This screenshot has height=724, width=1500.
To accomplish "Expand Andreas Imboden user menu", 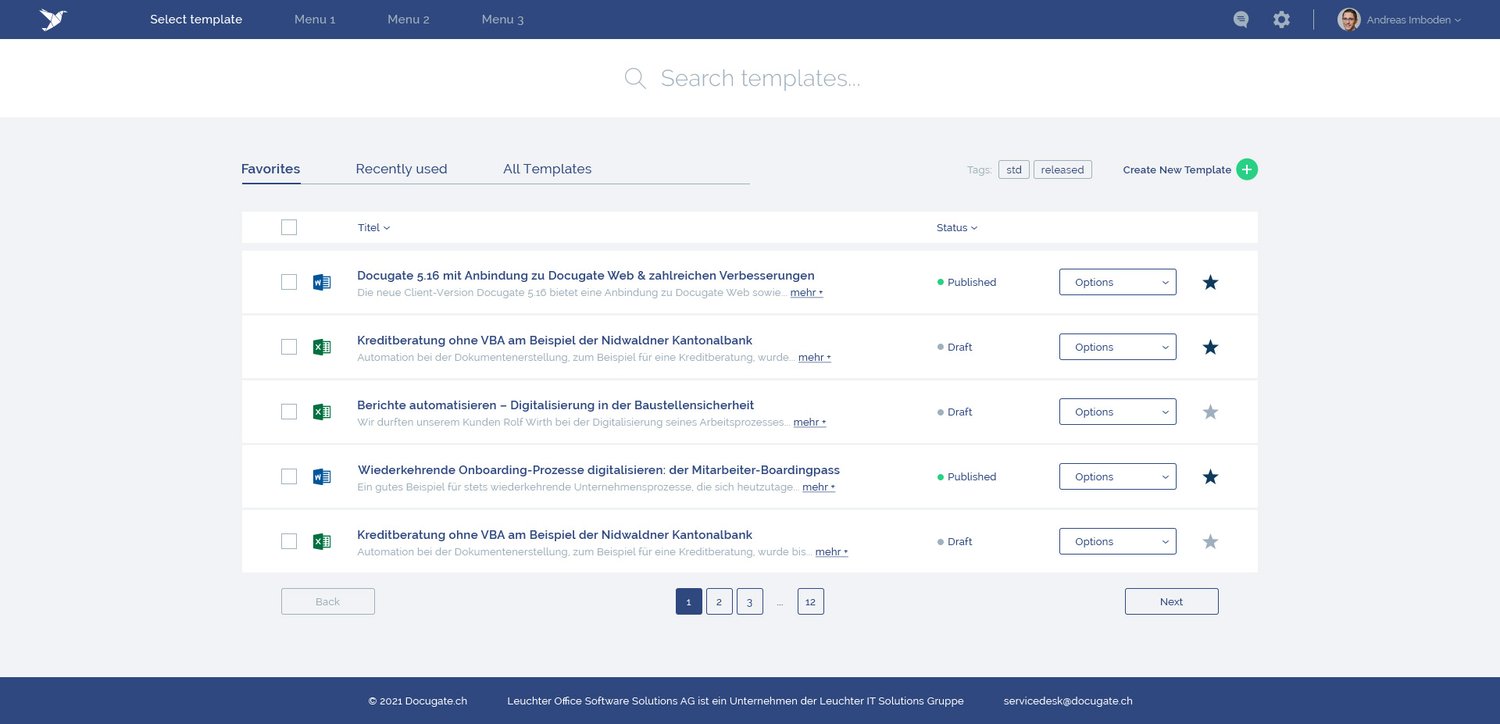I will [1413, 20].
